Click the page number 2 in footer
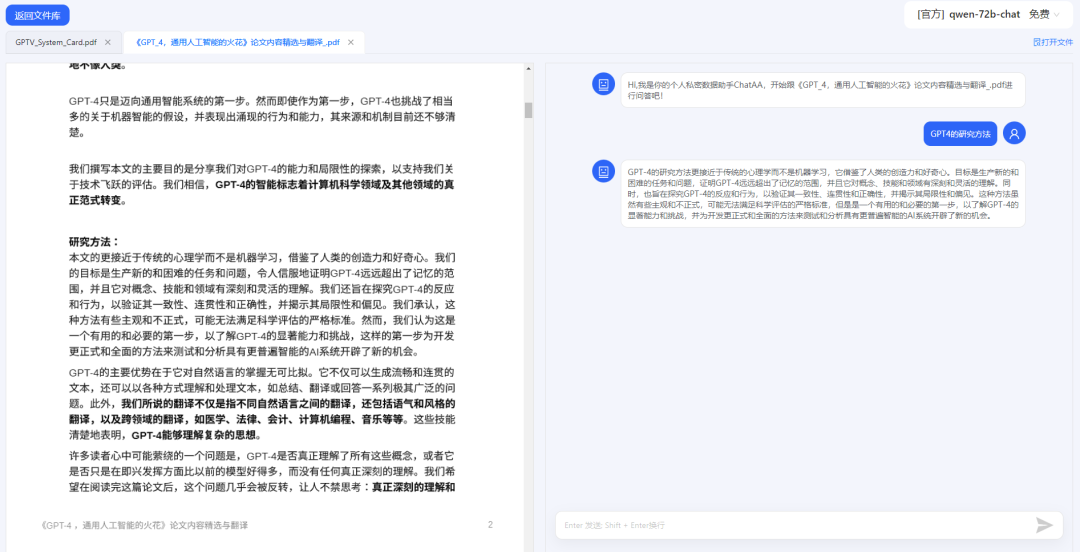This screenshot has height=552, width=1080. click(x=490, y=525)
